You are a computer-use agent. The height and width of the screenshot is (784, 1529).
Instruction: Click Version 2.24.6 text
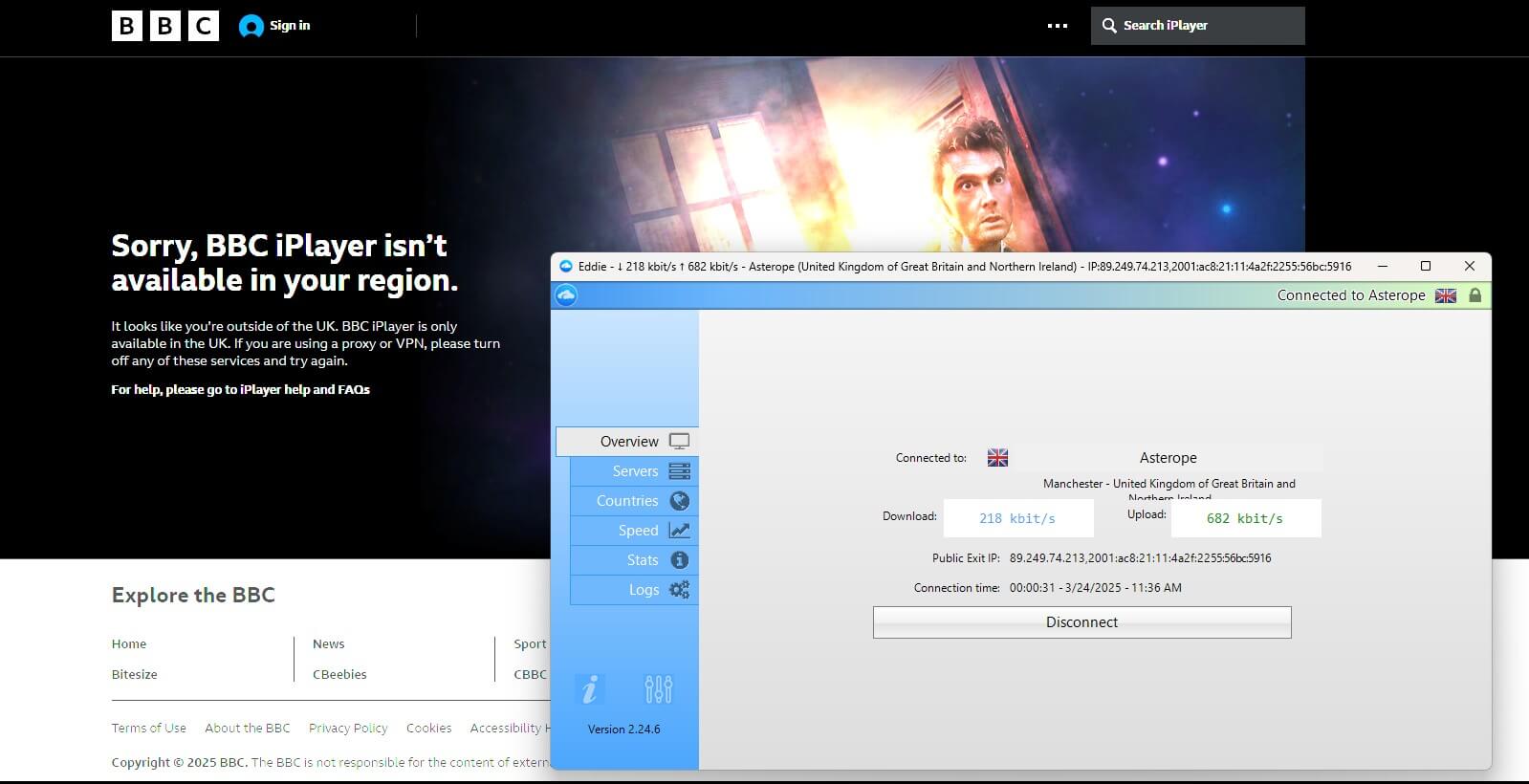coord(623,730)
